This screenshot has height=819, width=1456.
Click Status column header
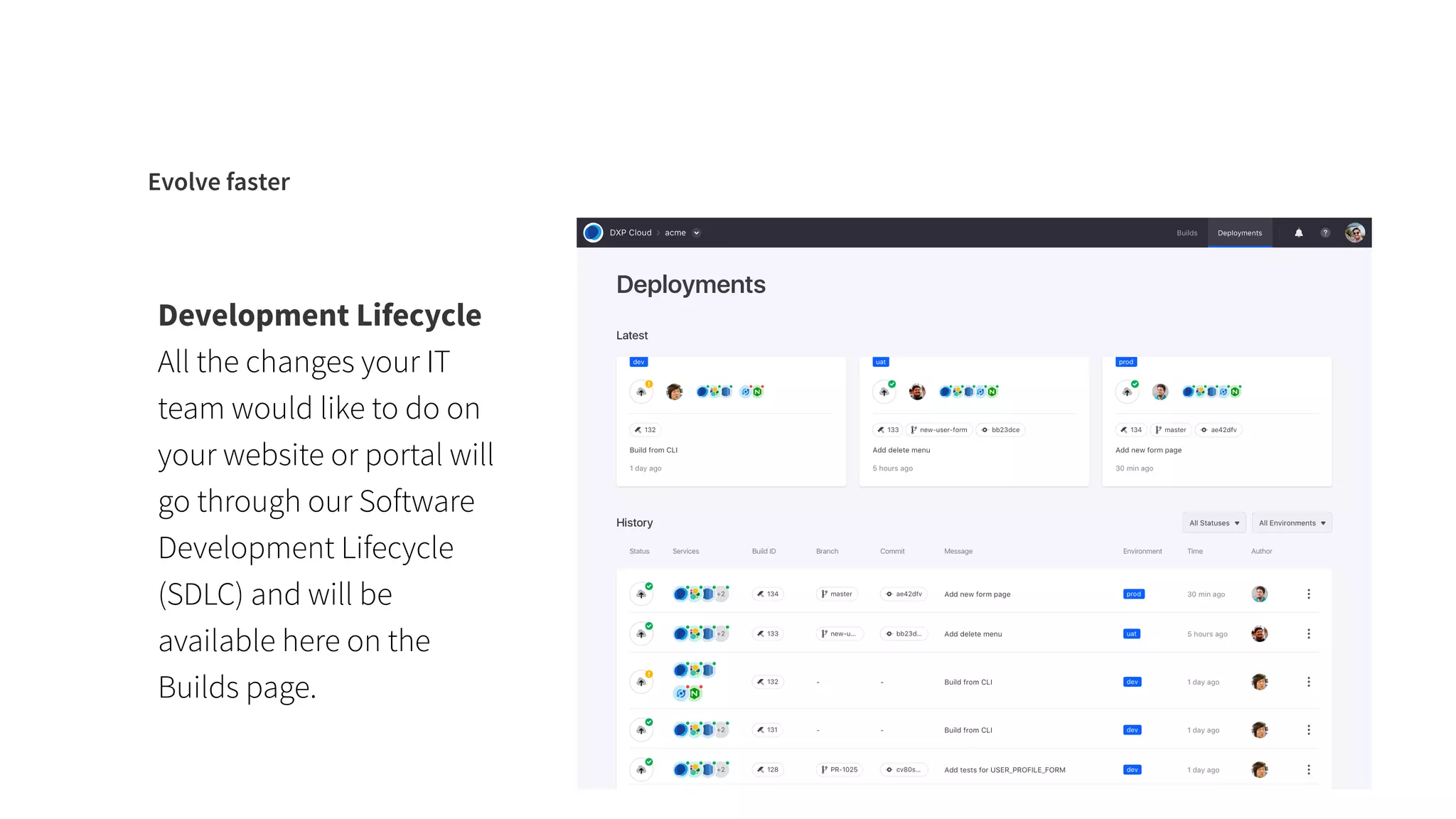pos(639,551)
